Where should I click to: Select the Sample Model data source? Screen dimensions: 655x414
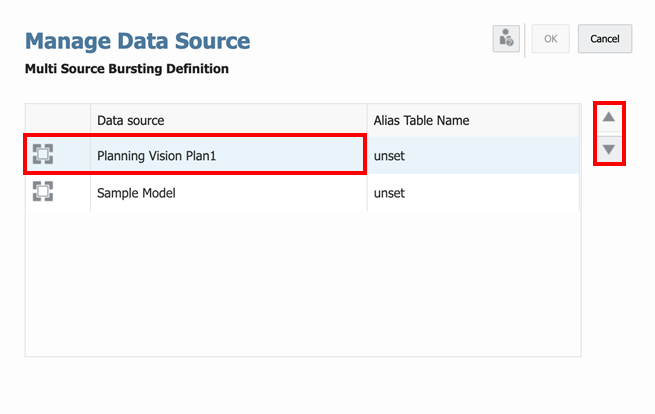(x=136, y=193)
